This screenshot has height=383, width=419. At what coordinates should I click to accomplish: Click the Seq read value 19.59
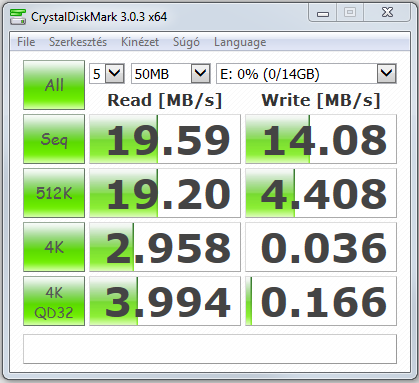[165, 139]
